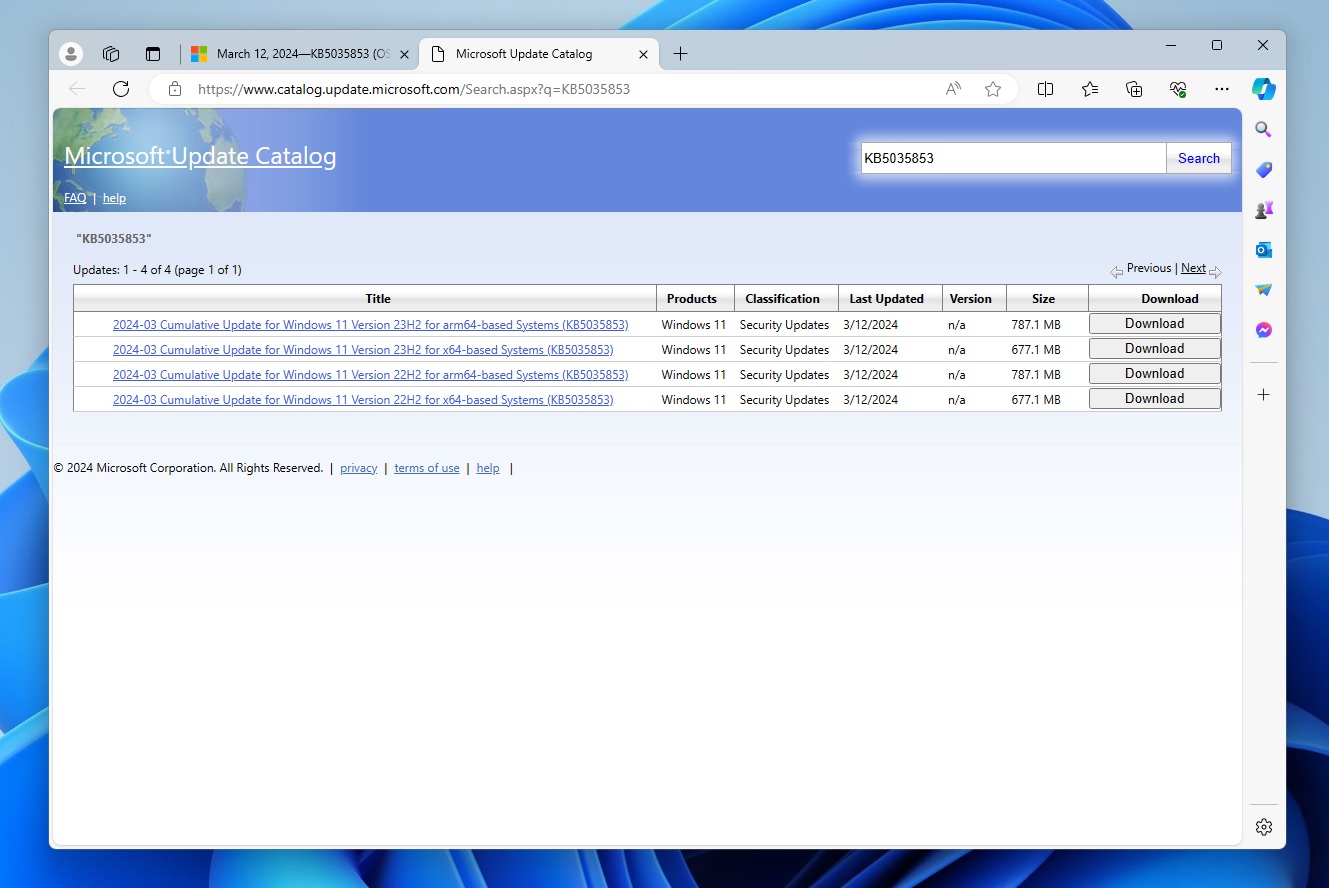Screen dimensions: 1329x888
Task: Open Favorites list icon in toolbar
Action: 1090,89
